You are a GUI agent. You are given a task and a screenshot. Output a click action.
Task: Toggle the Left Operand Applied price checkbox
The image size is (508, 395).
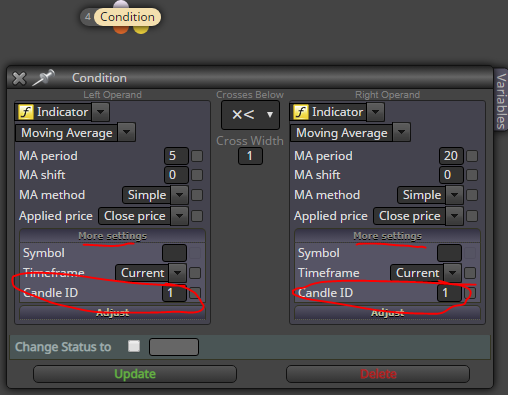[197, 216]
